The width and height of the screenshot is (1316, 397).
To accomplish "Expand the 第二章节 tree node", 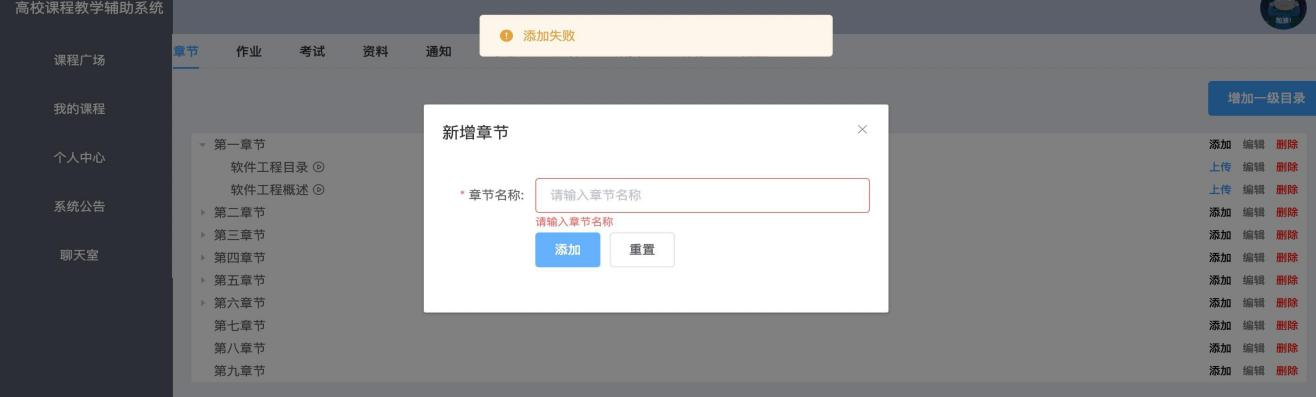I will coord(203,212).
